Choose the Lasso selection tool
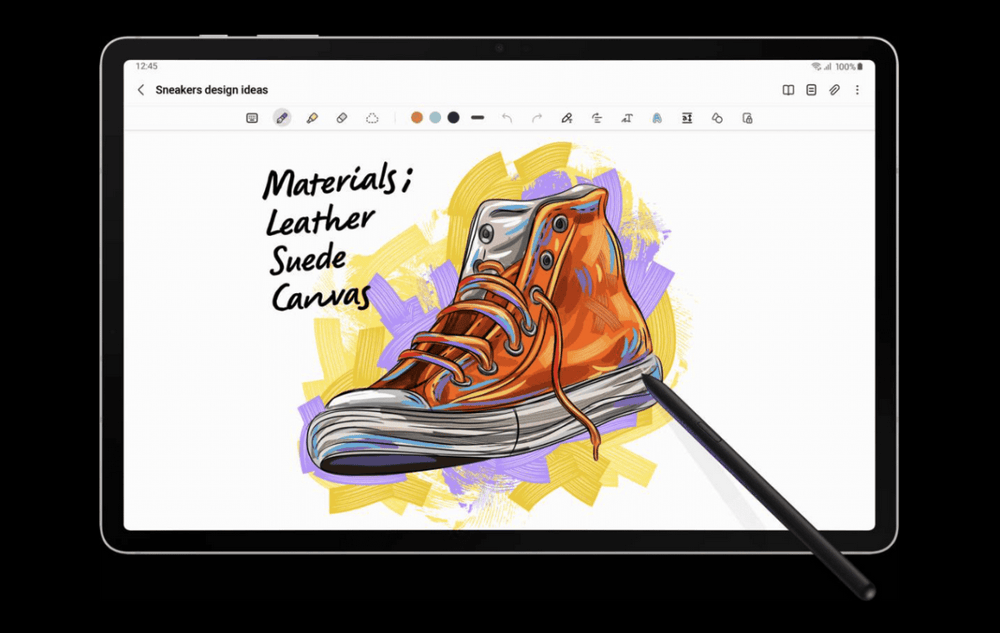This screenshot has height=633, width=1000. (x=372, y=118)
